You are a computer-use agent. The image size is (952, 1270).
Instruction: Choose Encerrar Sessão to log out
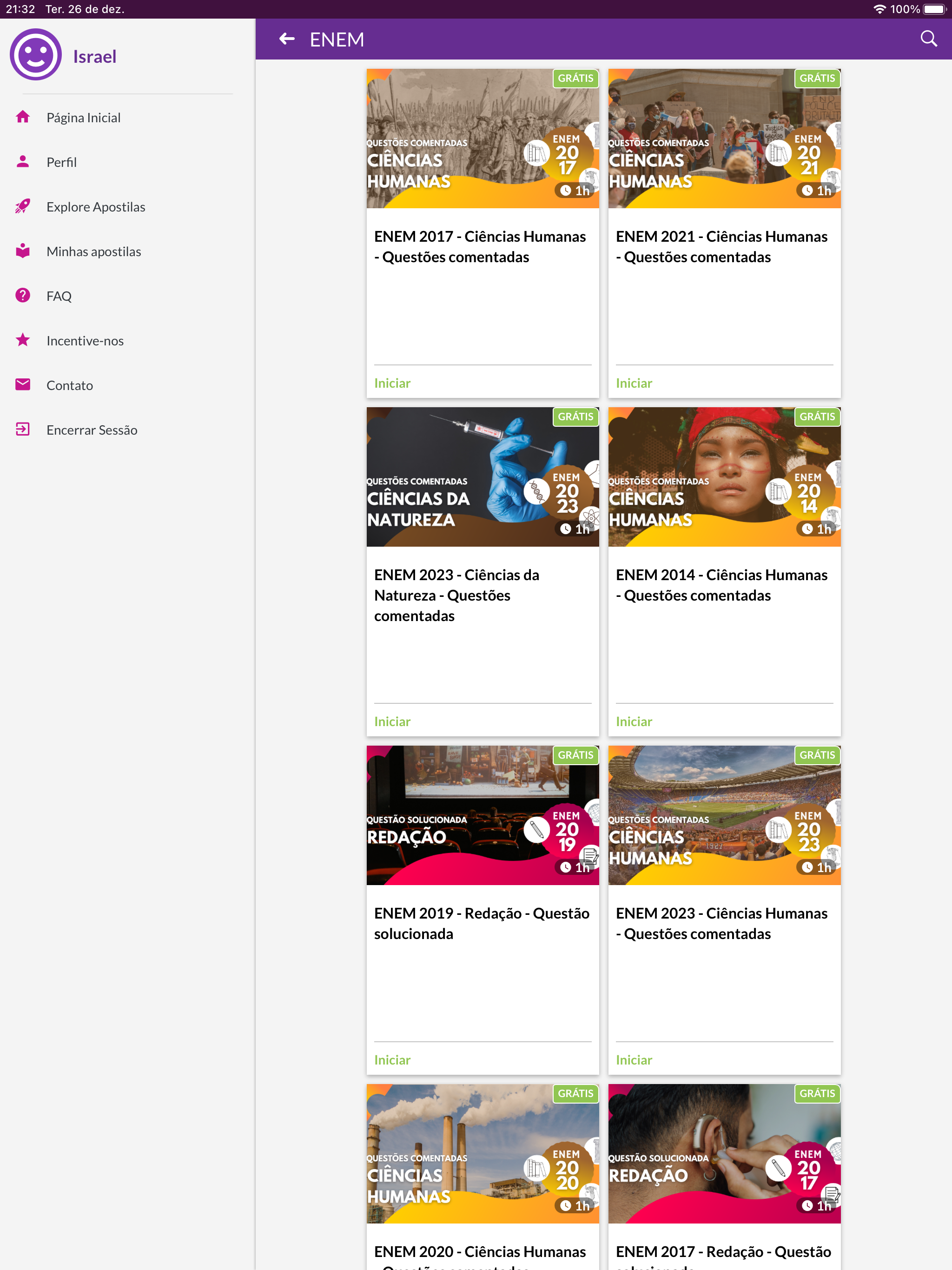pos(127,430)
